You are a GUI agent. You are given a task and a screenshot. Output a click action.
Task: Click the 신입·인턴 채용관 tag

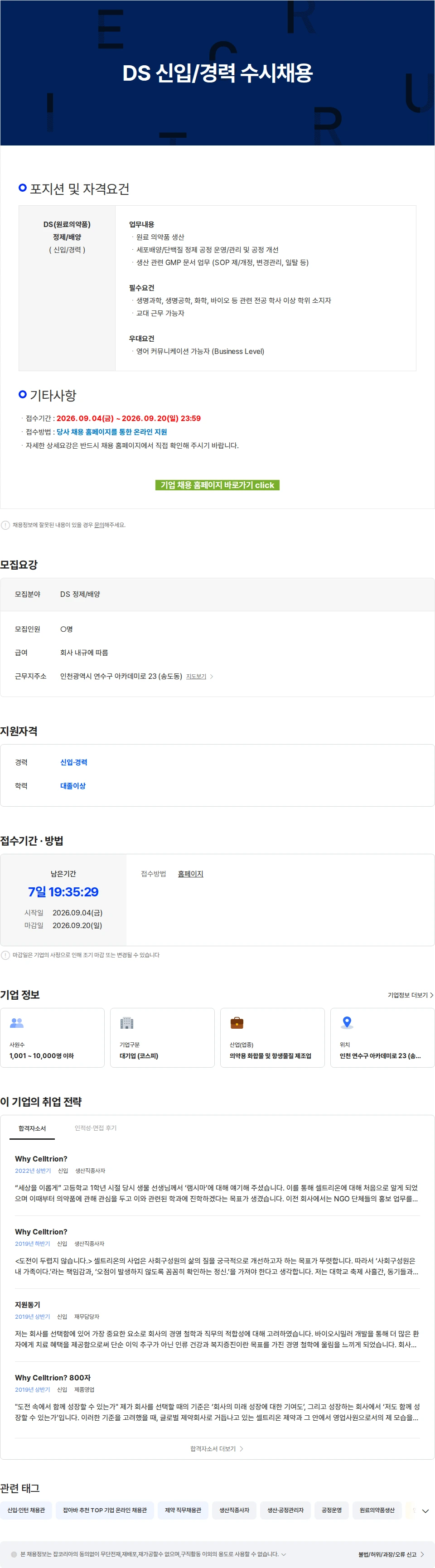(x=26, y=1510)
